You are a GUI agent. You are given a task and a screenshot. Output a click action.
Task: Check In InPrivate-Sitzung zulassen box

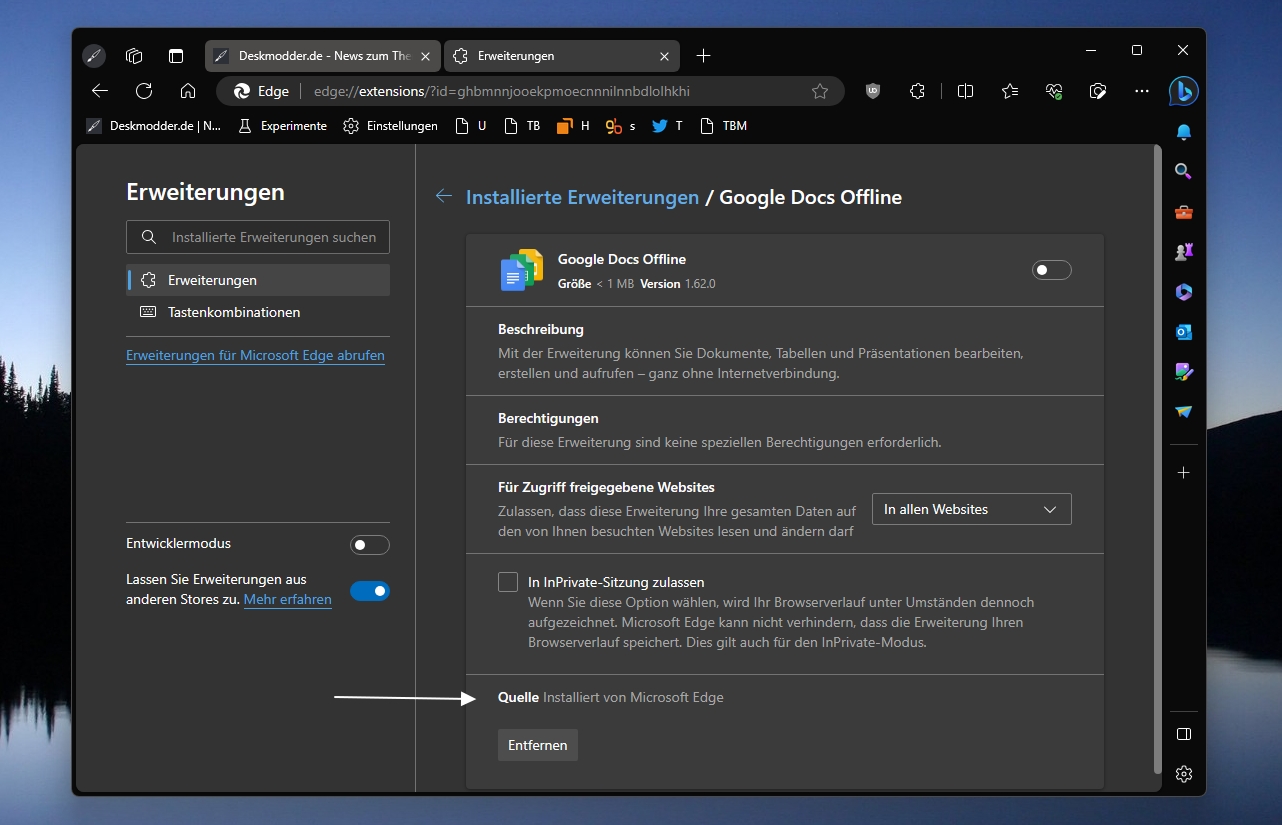tap(508, 582)
